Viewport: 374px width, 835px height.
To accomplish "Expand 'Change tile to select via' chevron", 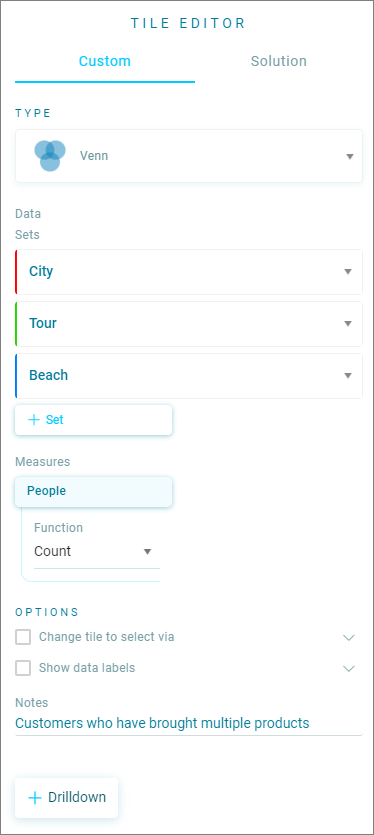I will tap(349, 637).
